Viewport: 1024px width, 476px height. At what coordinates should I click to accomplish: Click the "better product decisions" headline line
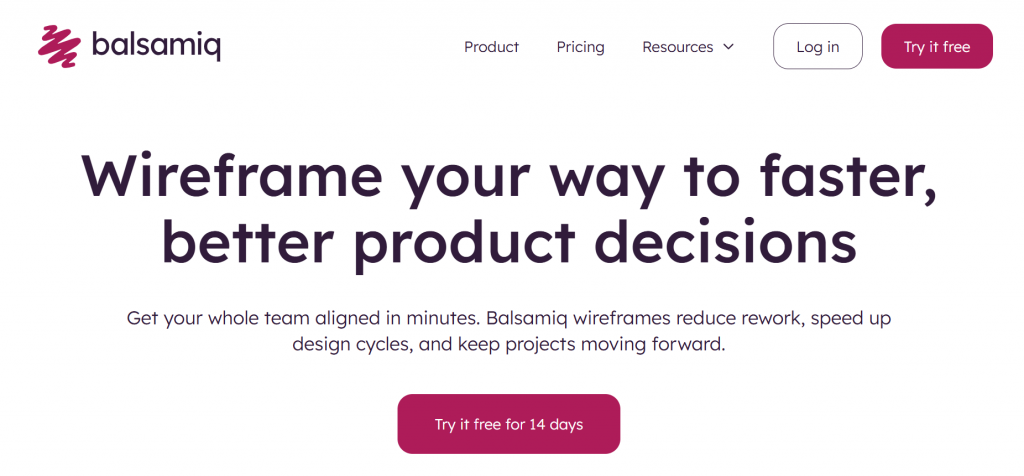508,241
